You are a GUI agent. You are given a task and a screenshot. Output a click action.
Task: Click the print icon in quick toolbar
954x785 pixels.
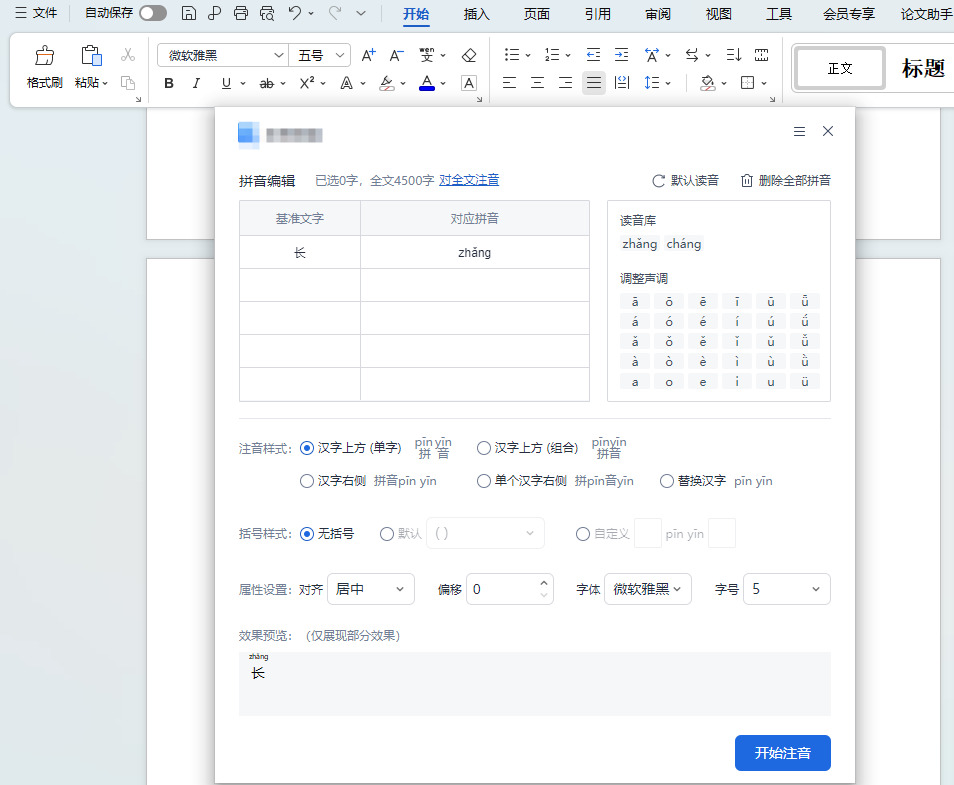(241, 13)
